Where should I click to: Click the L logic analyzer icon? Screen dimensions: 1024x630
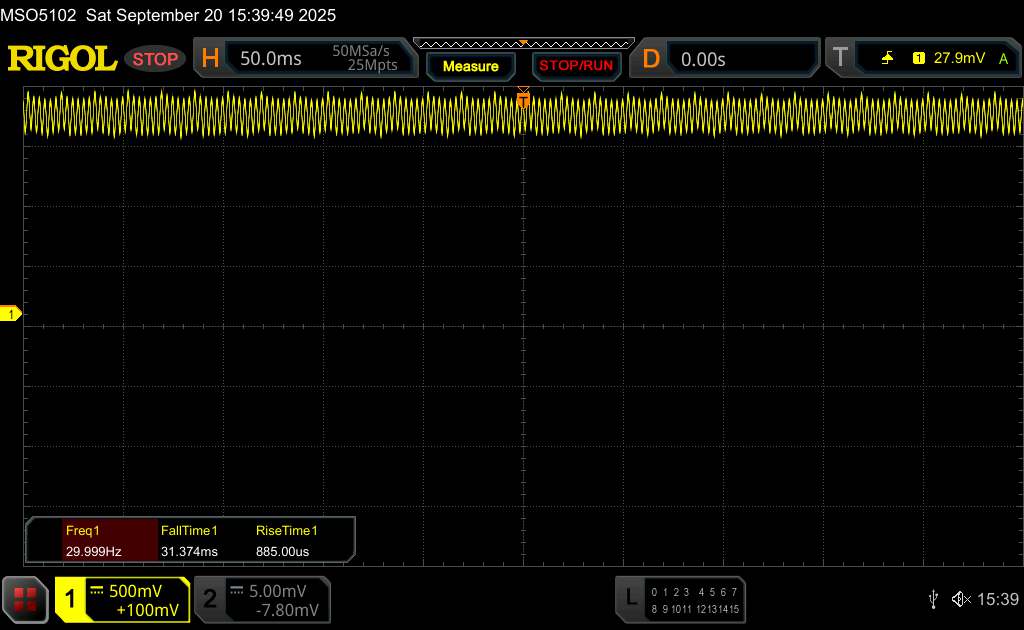coord(630,598)
